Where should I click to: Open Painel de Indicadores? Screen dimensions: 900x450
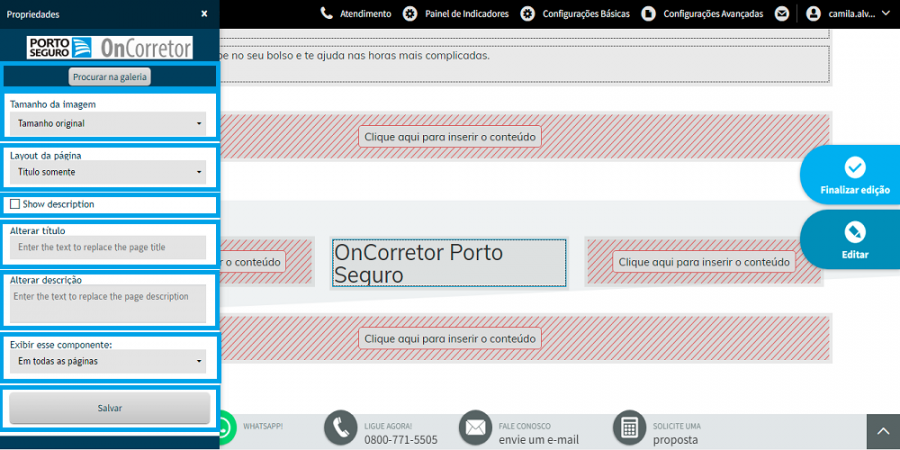[467, 14]
